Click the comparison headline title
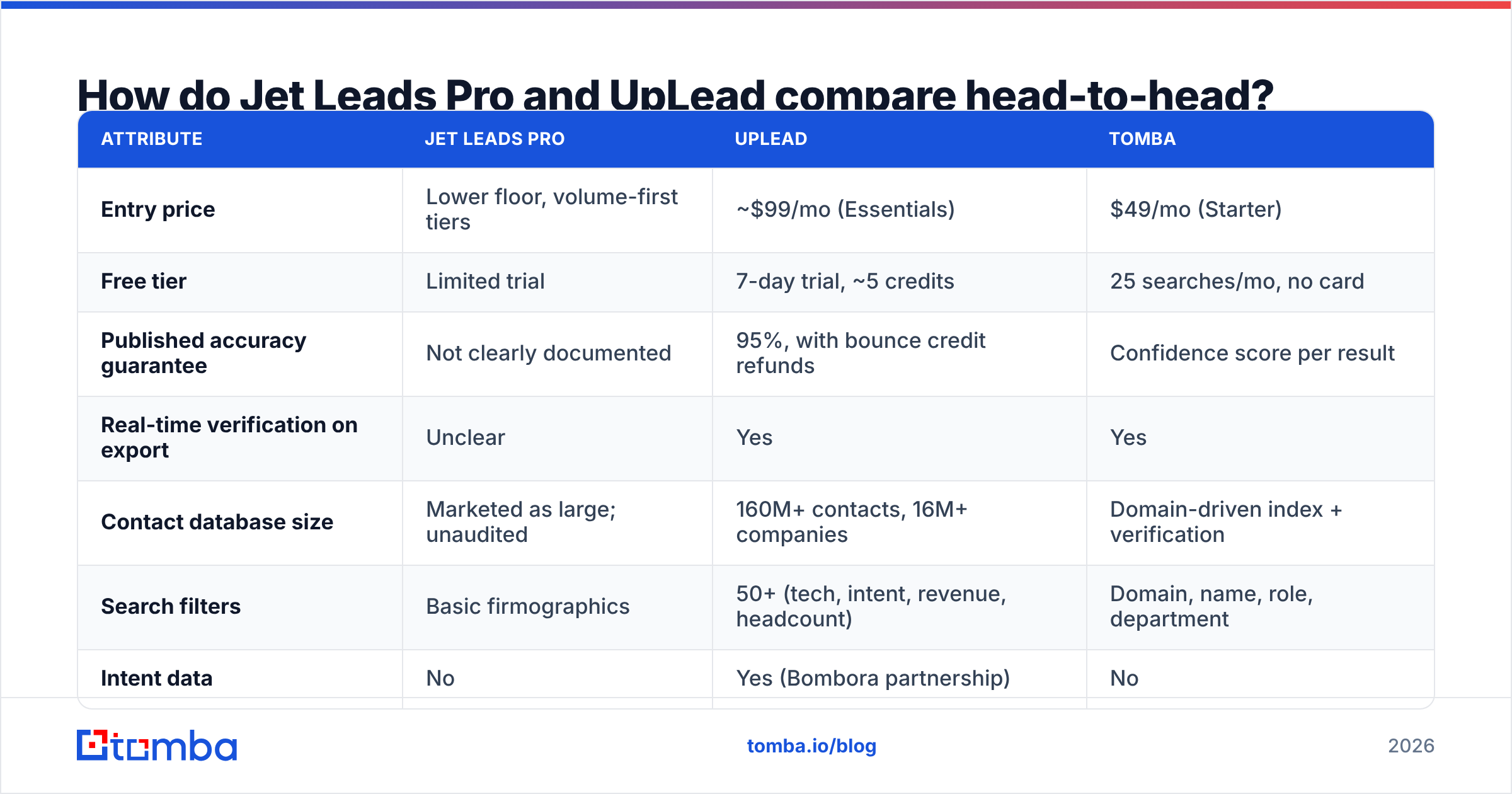Image resolution: width=1512 pixels, height=794 pixels. click(675, 95)
